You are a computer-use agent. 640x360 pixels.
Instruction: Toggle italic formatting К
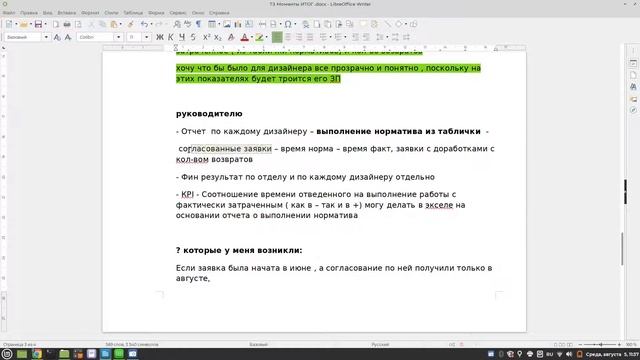point(171,37)
